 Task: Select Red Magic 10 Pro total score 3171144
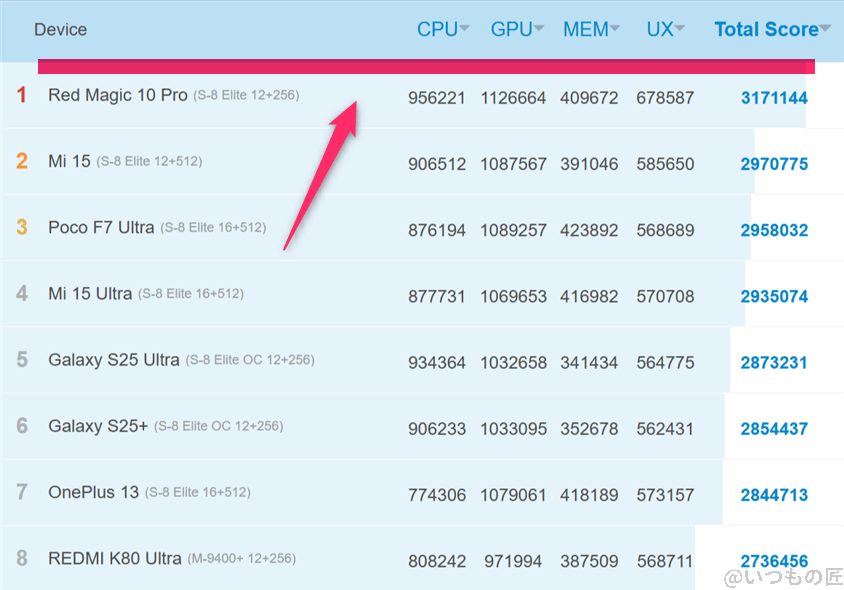click(774, 97)
